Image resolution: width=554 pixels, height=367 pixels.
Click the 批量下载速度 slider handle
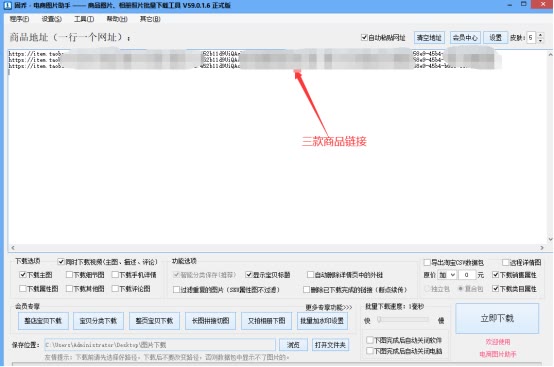379,319
